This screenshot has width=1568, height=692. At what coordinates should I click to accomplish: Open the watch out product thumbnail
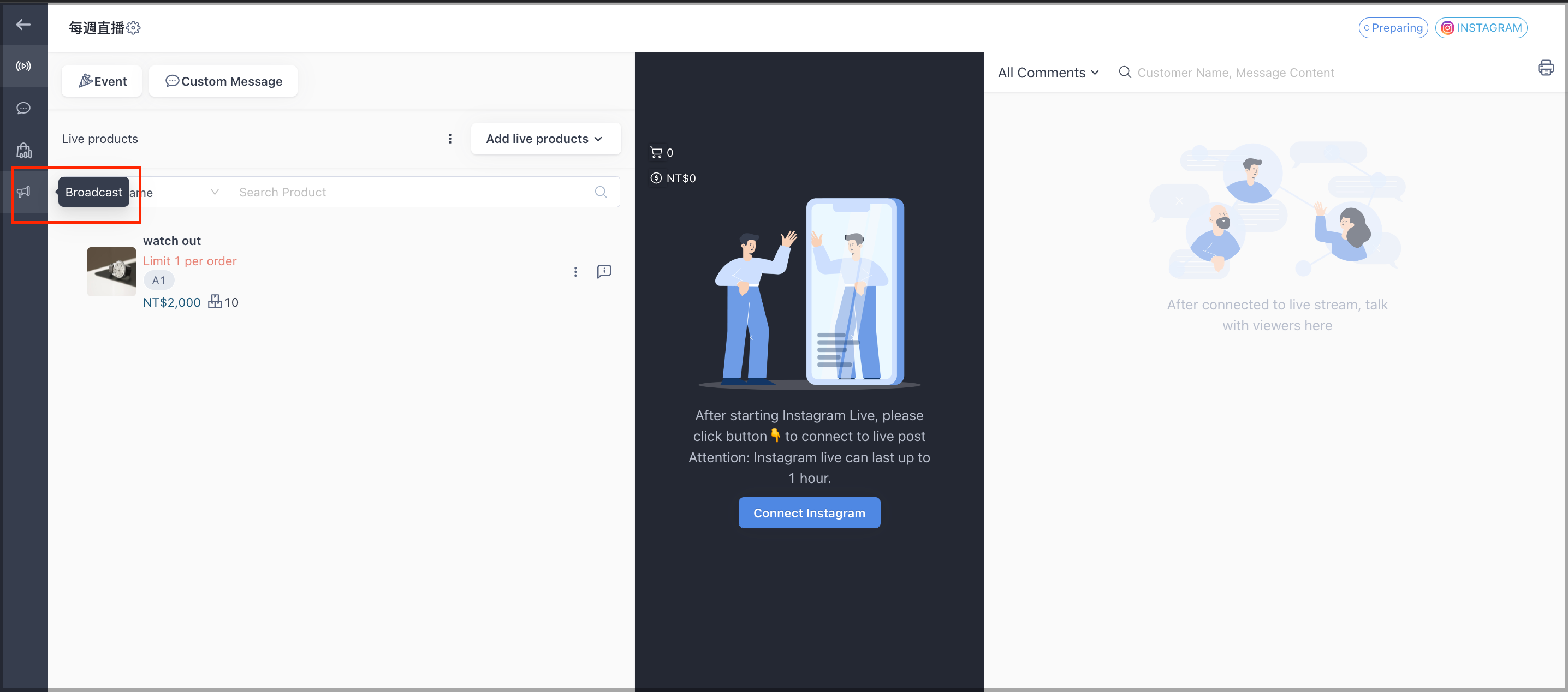point(111,271)
